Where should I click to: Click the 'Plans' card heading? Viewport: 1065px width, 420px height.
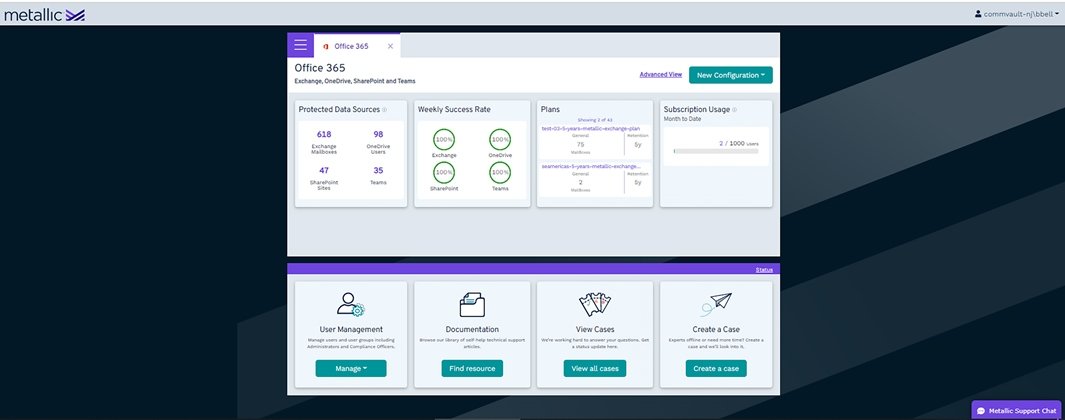[550, 109]
